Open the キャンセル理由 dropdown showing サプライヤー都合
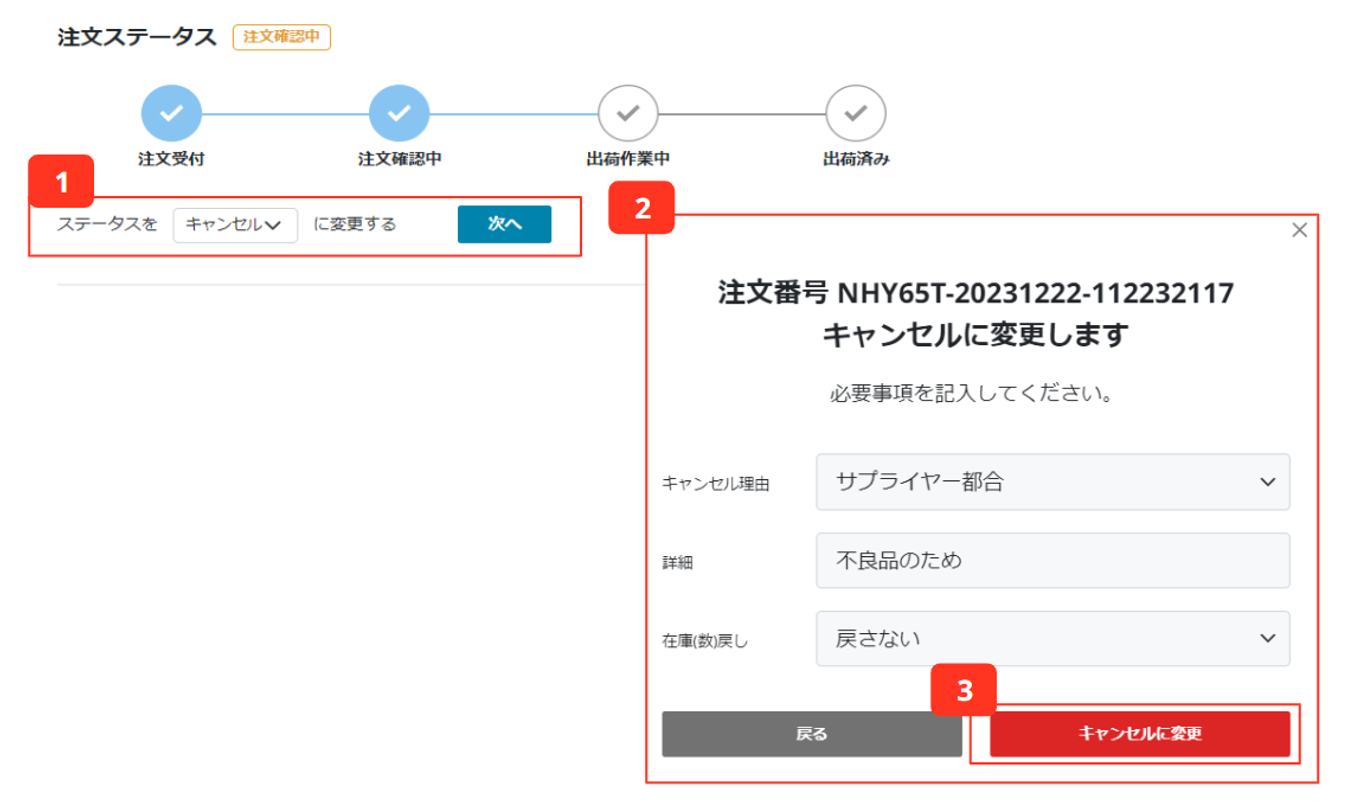Viewport: 1360px width, 809px height. coord(1053,482)
